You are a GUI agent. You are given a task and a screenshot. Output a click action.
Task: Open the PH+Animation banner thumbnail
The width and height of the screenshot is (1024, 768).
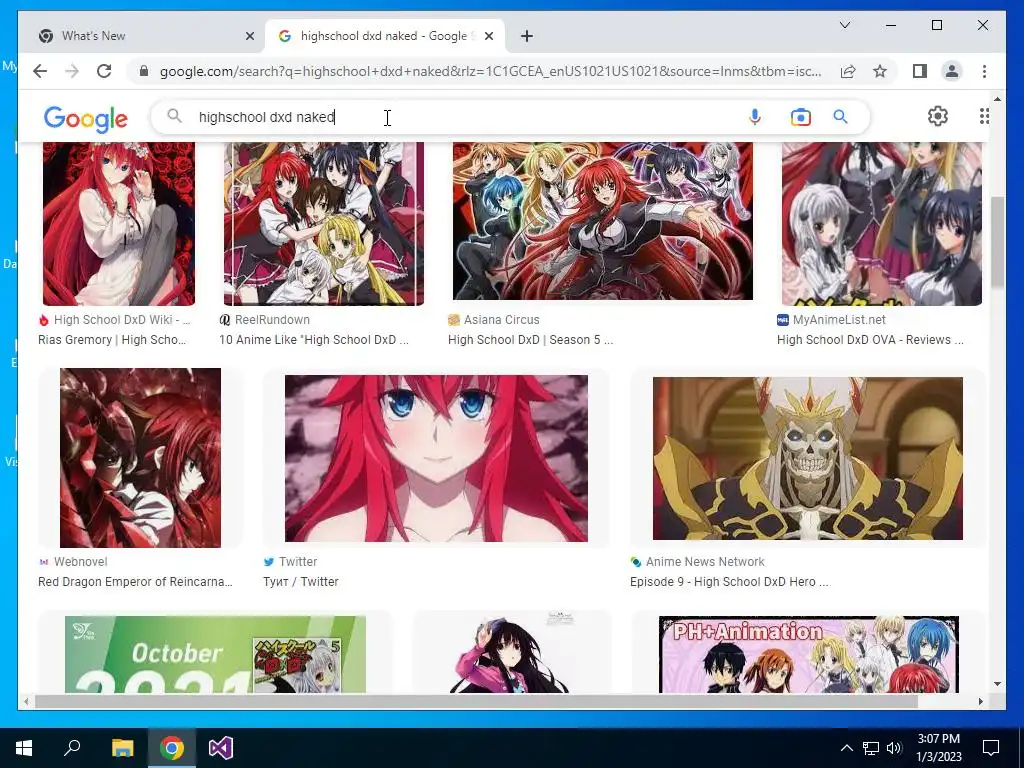808,654
